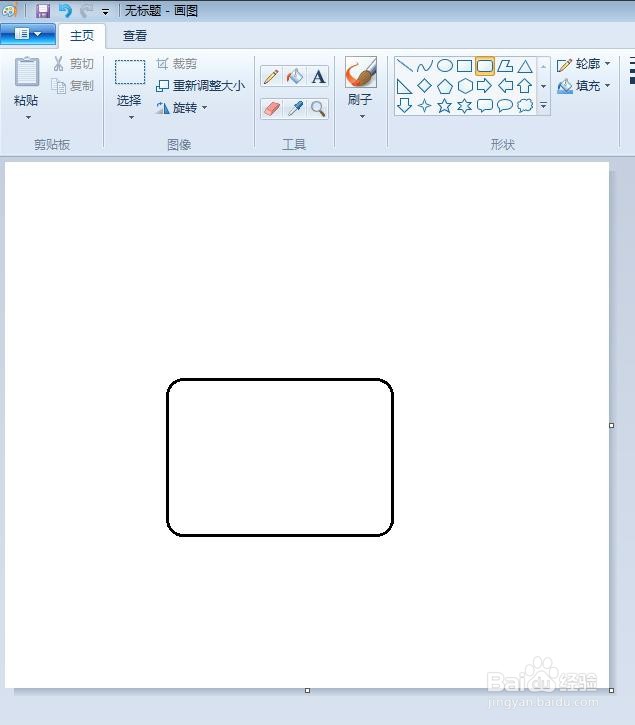Open the Outline (轮廓) dropdown
Screen dimensions: 635x725
(584, 64)
